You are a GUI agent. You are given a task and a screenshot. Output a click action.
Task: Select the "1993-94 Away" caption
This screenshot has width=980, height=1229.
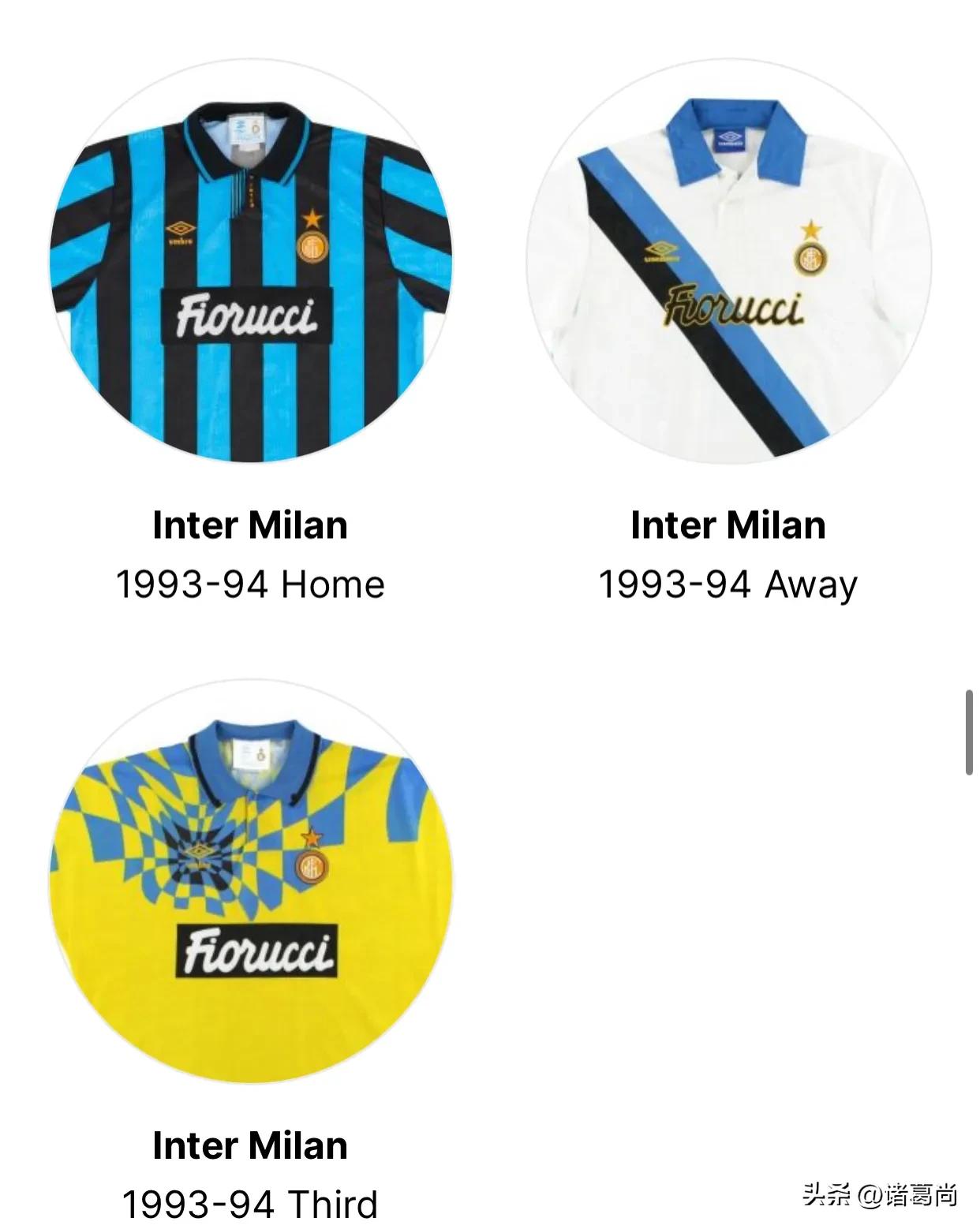(x=728, y=585)
